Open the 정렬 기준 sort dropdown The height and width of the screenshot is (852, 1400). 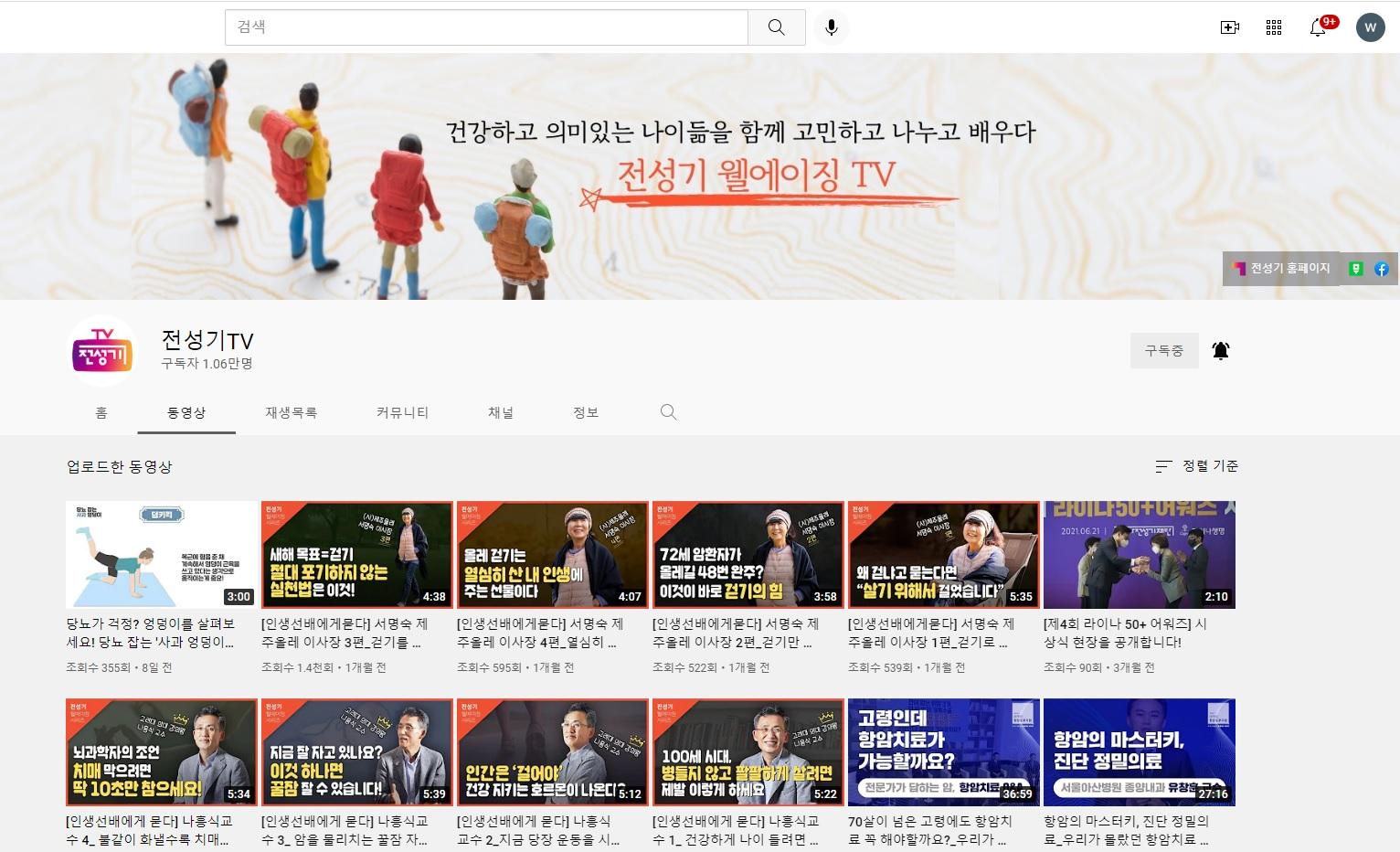pos(1196,466)
